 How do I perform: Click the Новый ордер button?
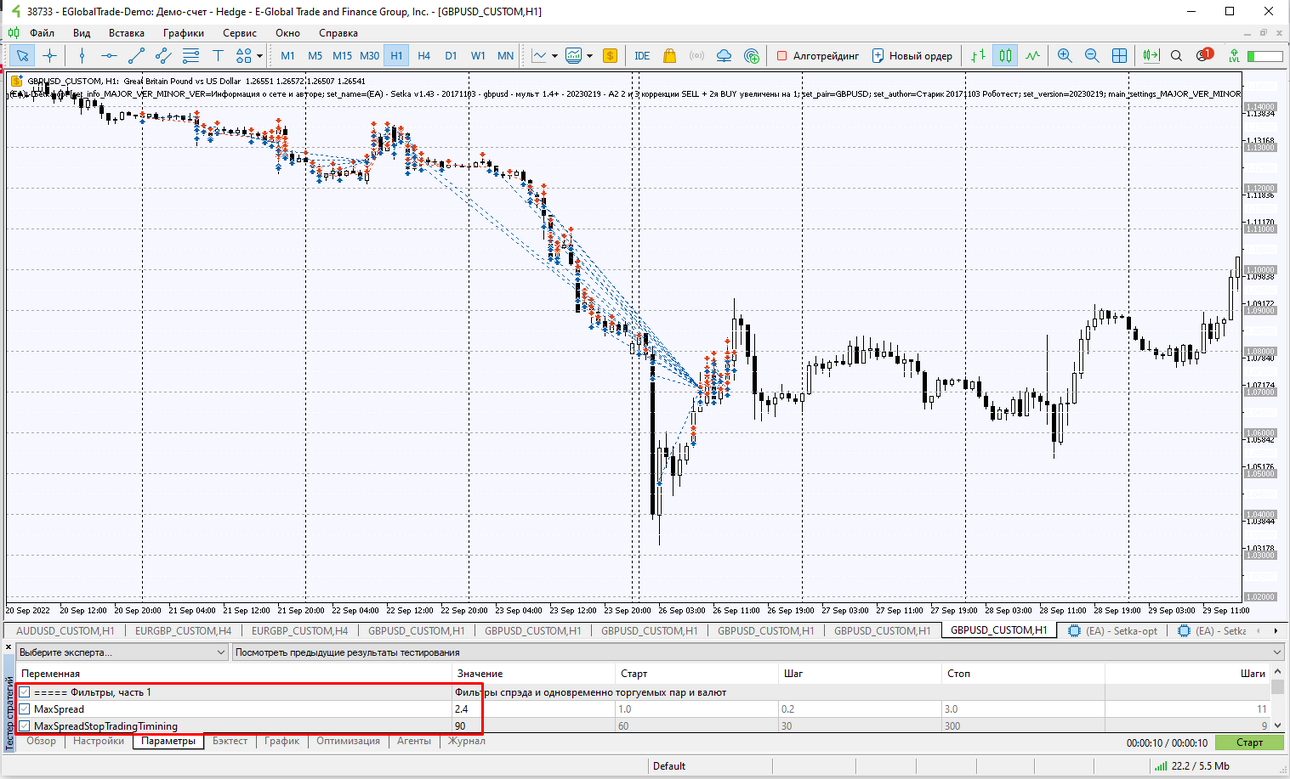pos(912,56)
